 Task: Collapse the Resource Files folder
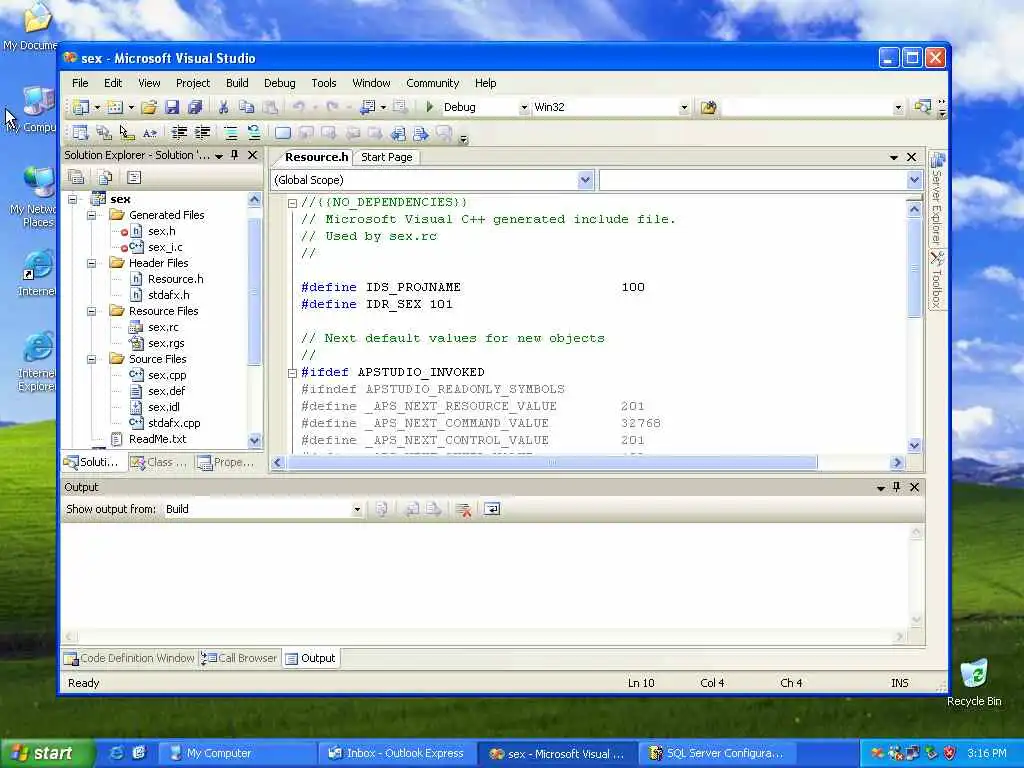(x=91, y=311)
